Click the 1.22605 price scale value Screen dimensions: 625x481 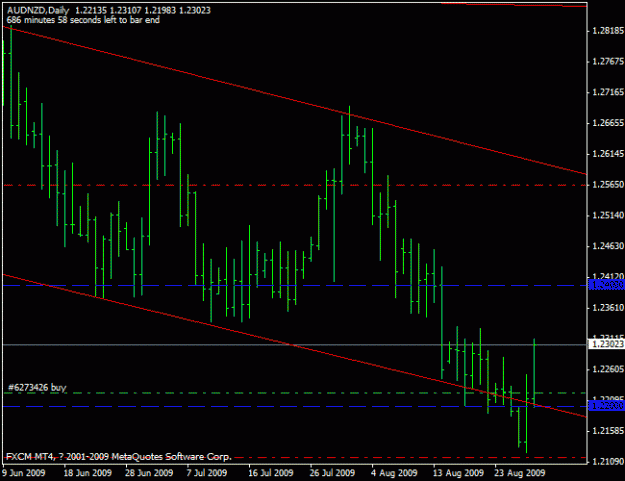(x=608, y=369)
